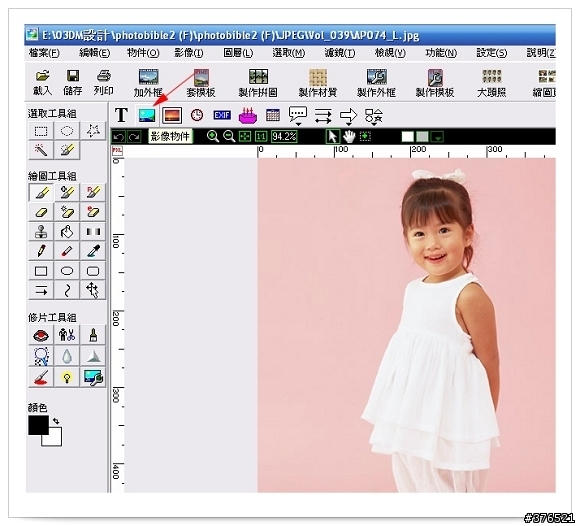Open the 功能(N) menu
Viewport: 580px width, 526px height.
(441, 53)
